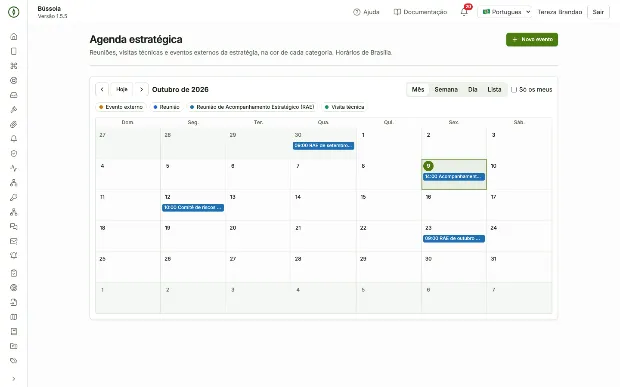
Task: Open the notifications bell with red badge
Action: pyautogui.click(x=465, y=12)
